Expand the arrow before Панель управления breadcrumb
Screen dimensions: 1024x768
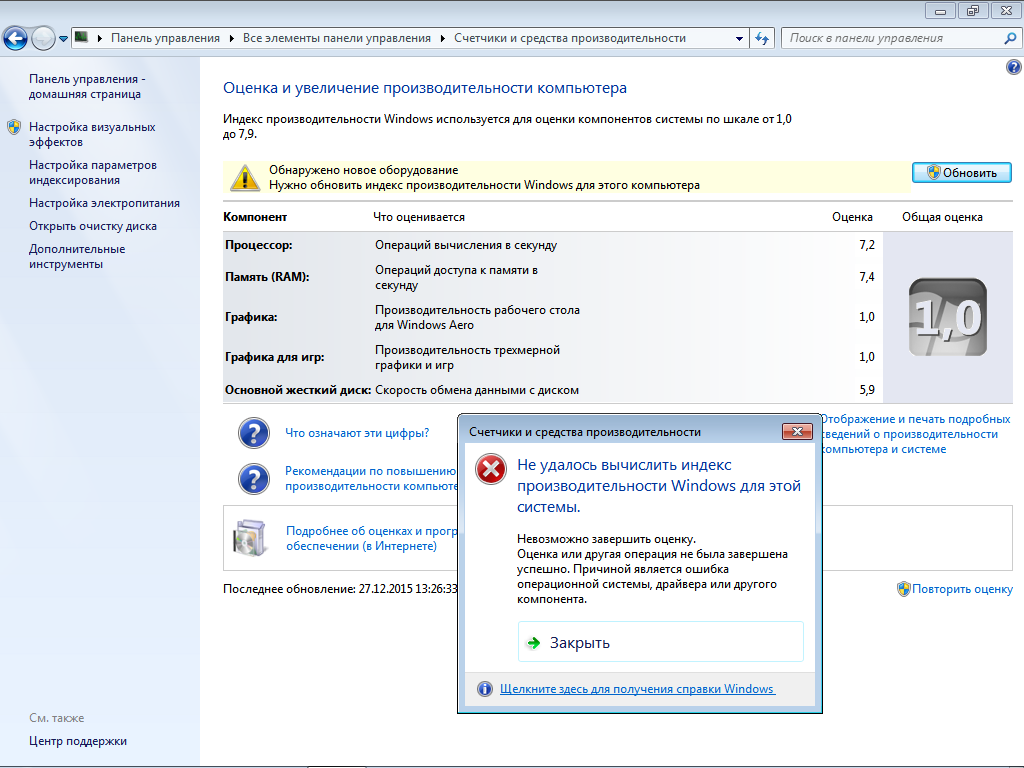click(99, 38)
